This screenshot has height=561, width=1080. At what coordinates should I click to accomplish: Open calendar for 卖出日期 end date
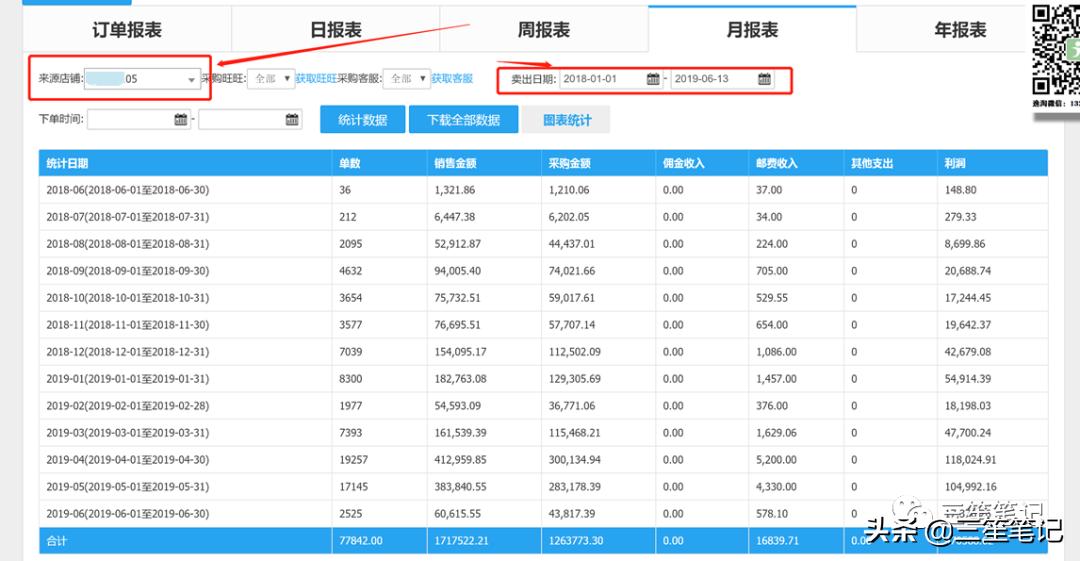tap(764, 79)
